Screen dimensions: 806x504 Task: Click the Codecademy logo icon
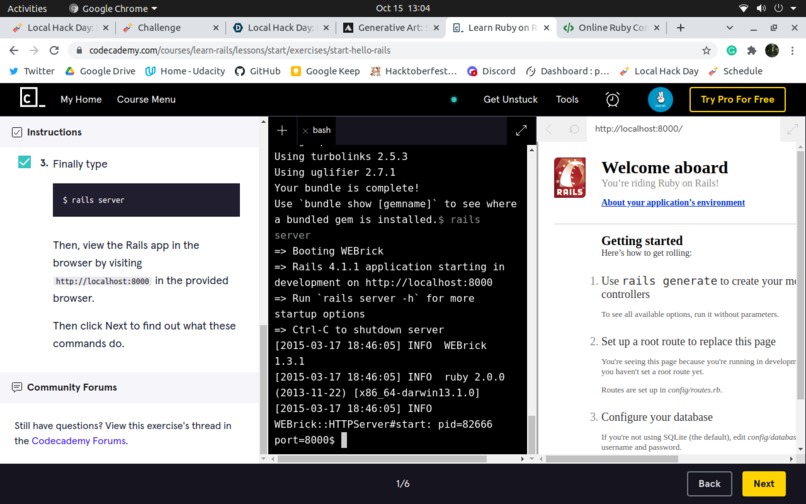(32, 98)
